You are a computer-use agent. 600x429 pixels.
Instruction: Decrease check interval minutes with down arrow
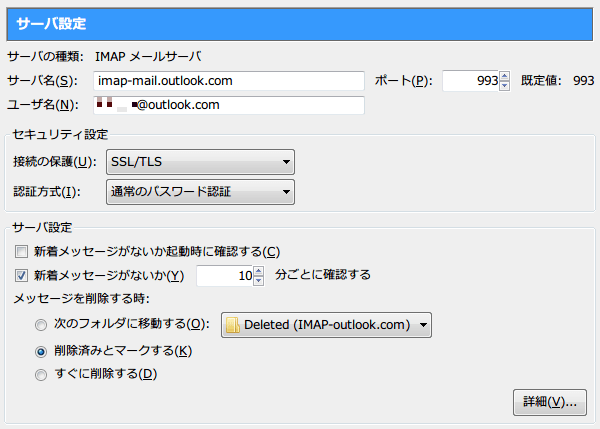coord(260,280)
